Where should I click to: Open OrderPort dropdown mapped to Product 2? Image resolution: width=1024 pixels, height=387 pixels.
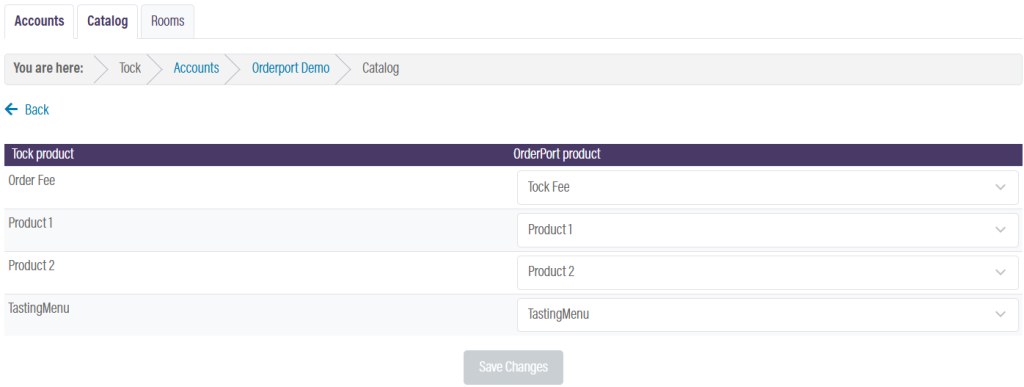[x=767, y=272]
